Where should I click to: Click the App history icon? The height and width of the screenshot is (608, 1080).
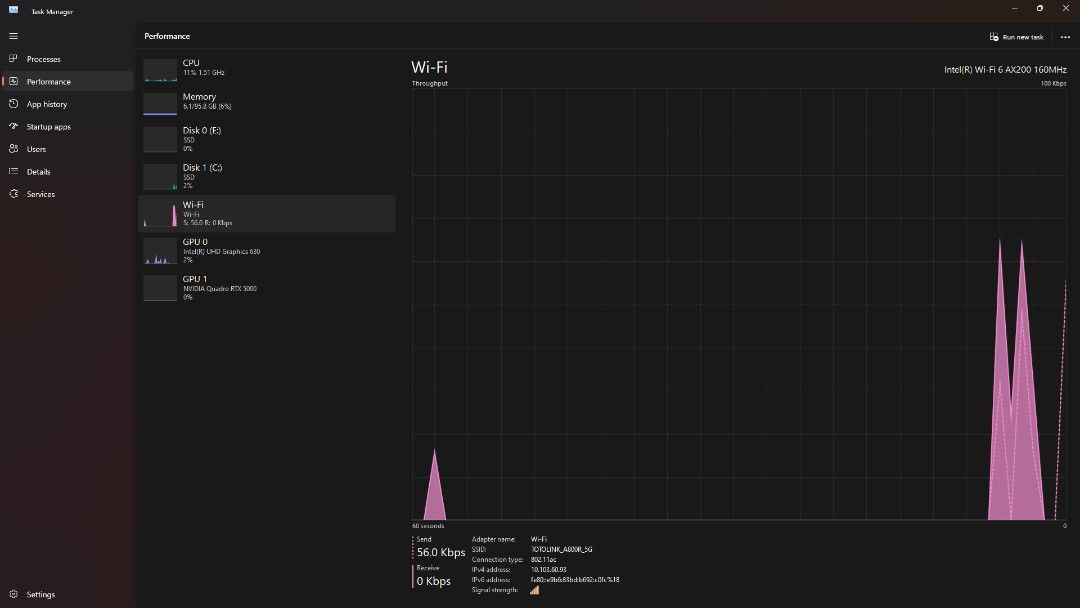(13, 104)
